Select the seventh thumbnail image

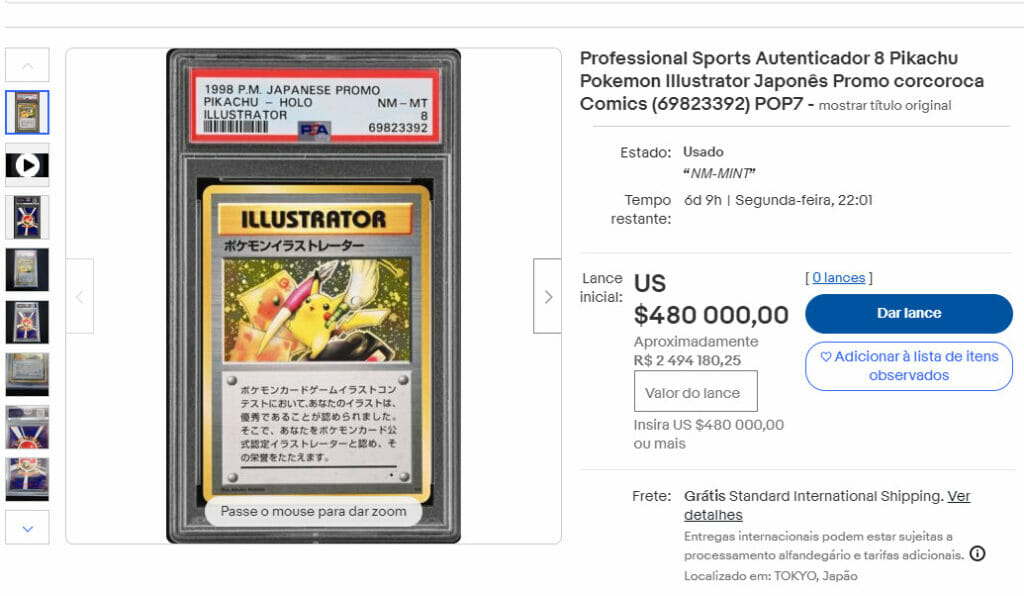(27, 428)
